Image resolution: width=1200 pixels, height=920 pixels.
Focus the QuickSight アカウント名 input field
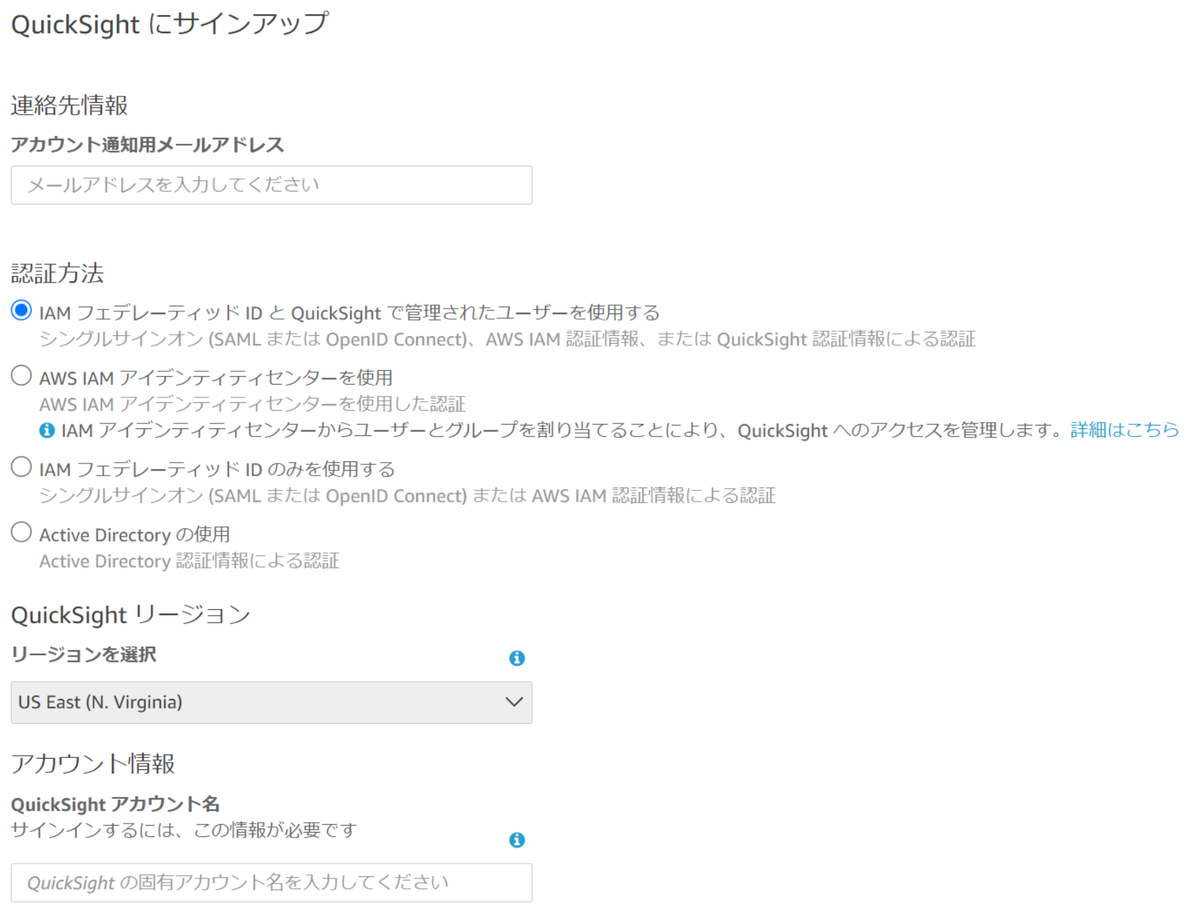click(271, 882)
